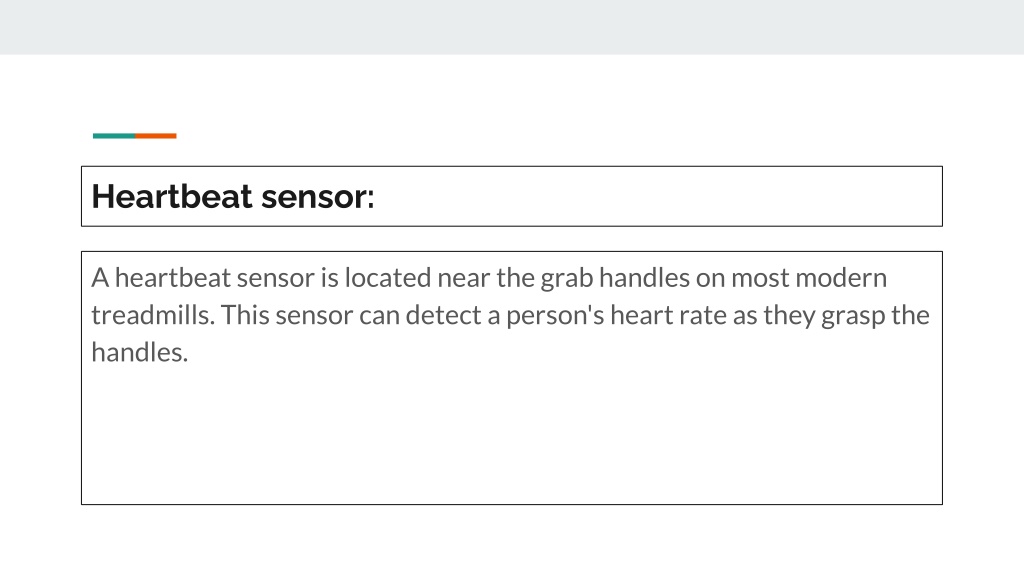This screenshot has height=576, width=1024.
Task: Place cursor on the word 'treadmills'
Action: 152,315
